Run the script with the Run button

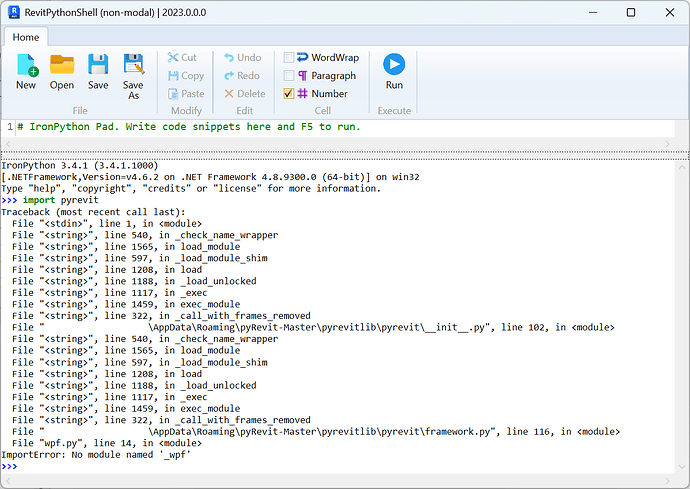[394, 71]
